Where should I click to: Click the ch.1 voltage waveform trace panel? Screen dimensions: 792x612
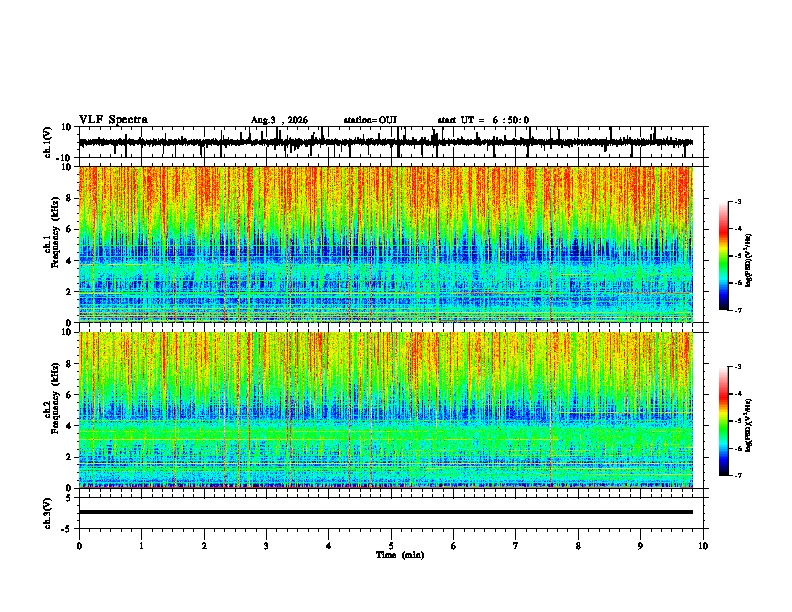tap(391, 142)
